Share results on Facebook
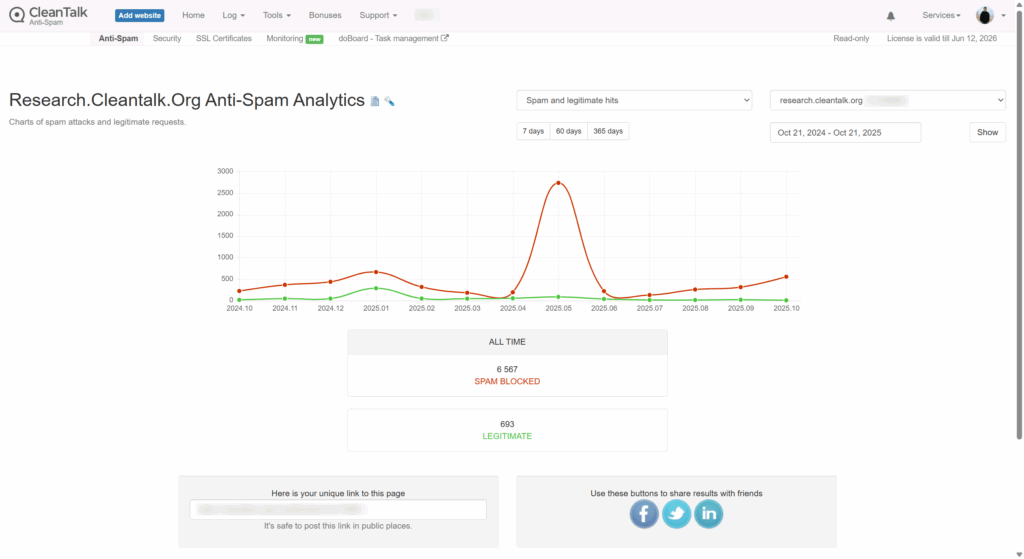This screenshot has width=1024, height=559. 644,514
